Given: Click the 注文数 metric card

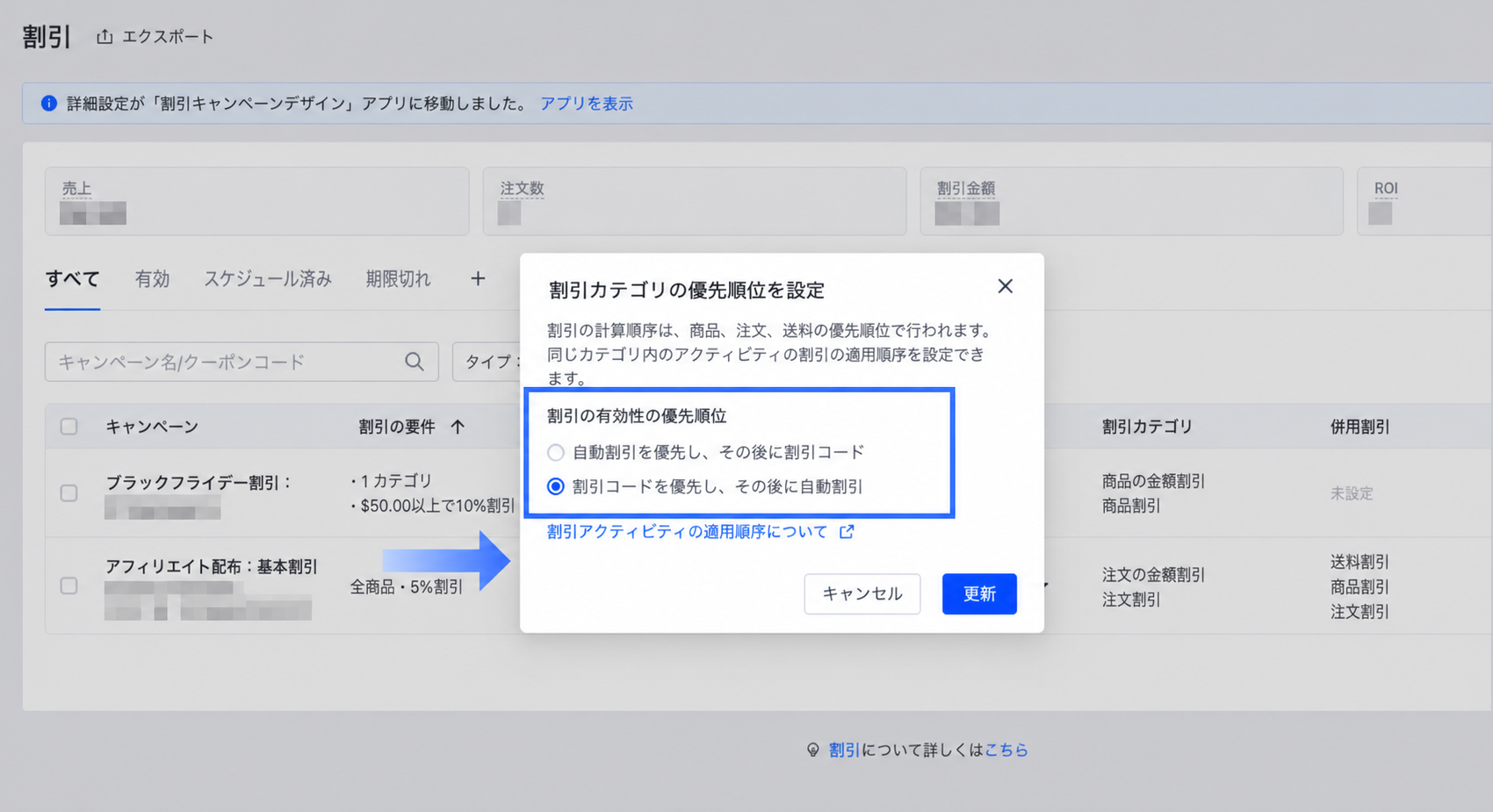Looking at the screenshot, I should pyautogui.click(x=695, y=201).
